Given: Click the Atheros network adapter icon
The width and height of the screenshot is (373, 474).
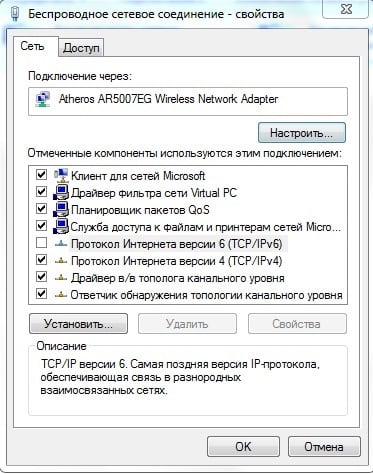Looking at the screenshot, I should click(43, 99).
